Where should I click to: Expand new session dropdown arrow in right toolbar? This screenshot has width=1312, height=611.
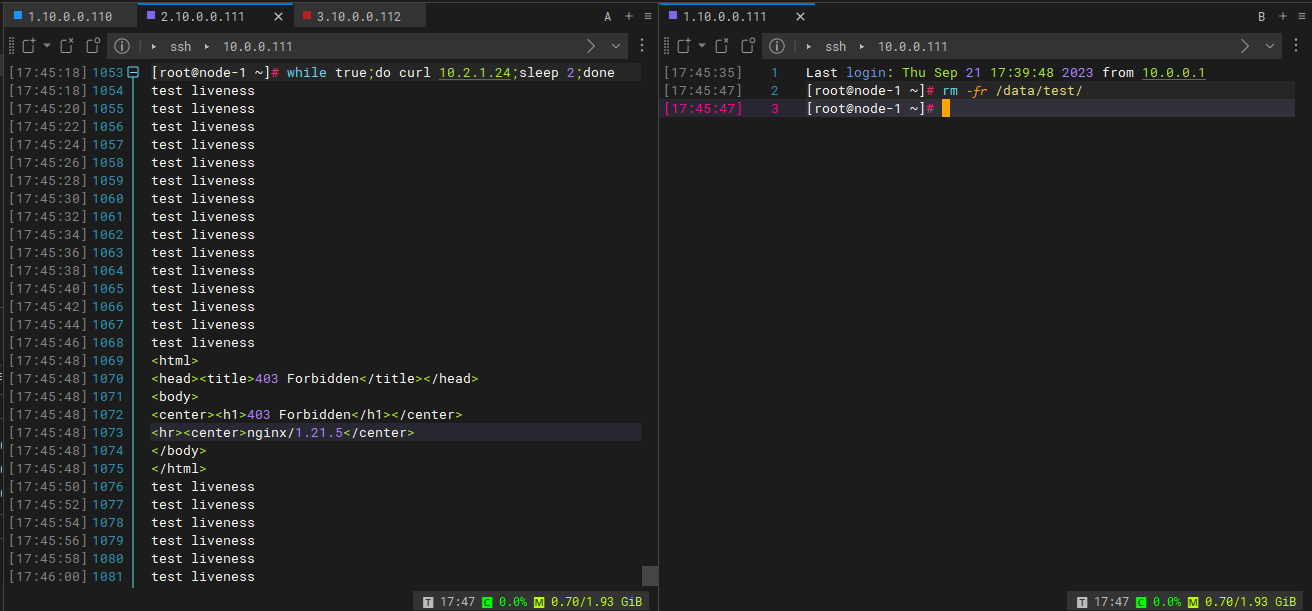pyautogui.click(x=702, y=46)
